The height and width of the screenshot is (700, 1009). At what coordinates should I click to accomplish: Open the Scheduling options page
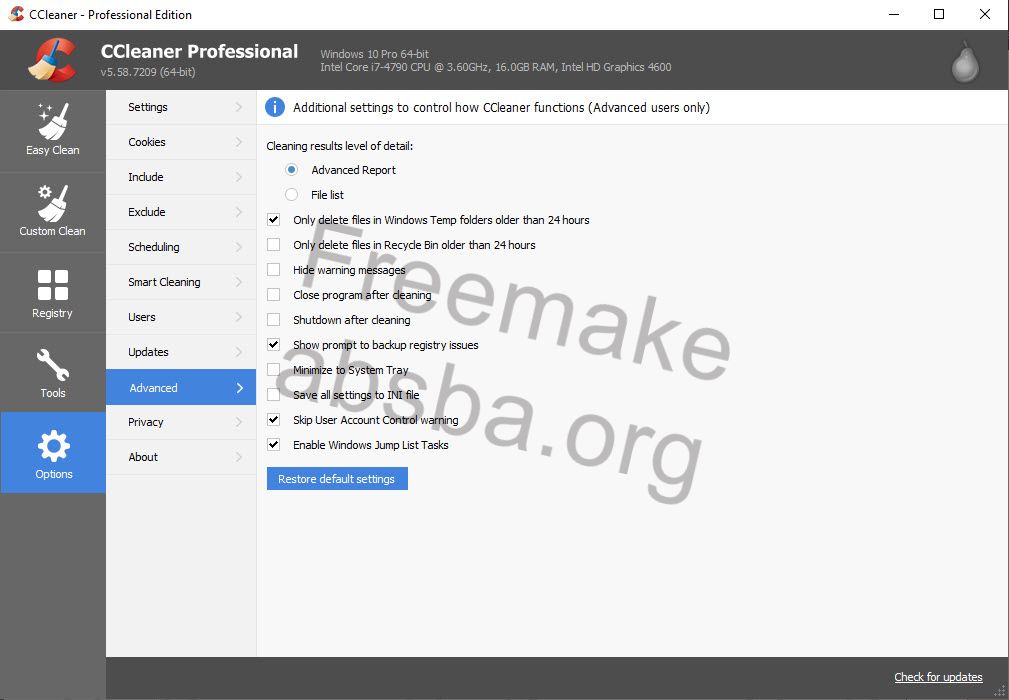coord(181,247)
